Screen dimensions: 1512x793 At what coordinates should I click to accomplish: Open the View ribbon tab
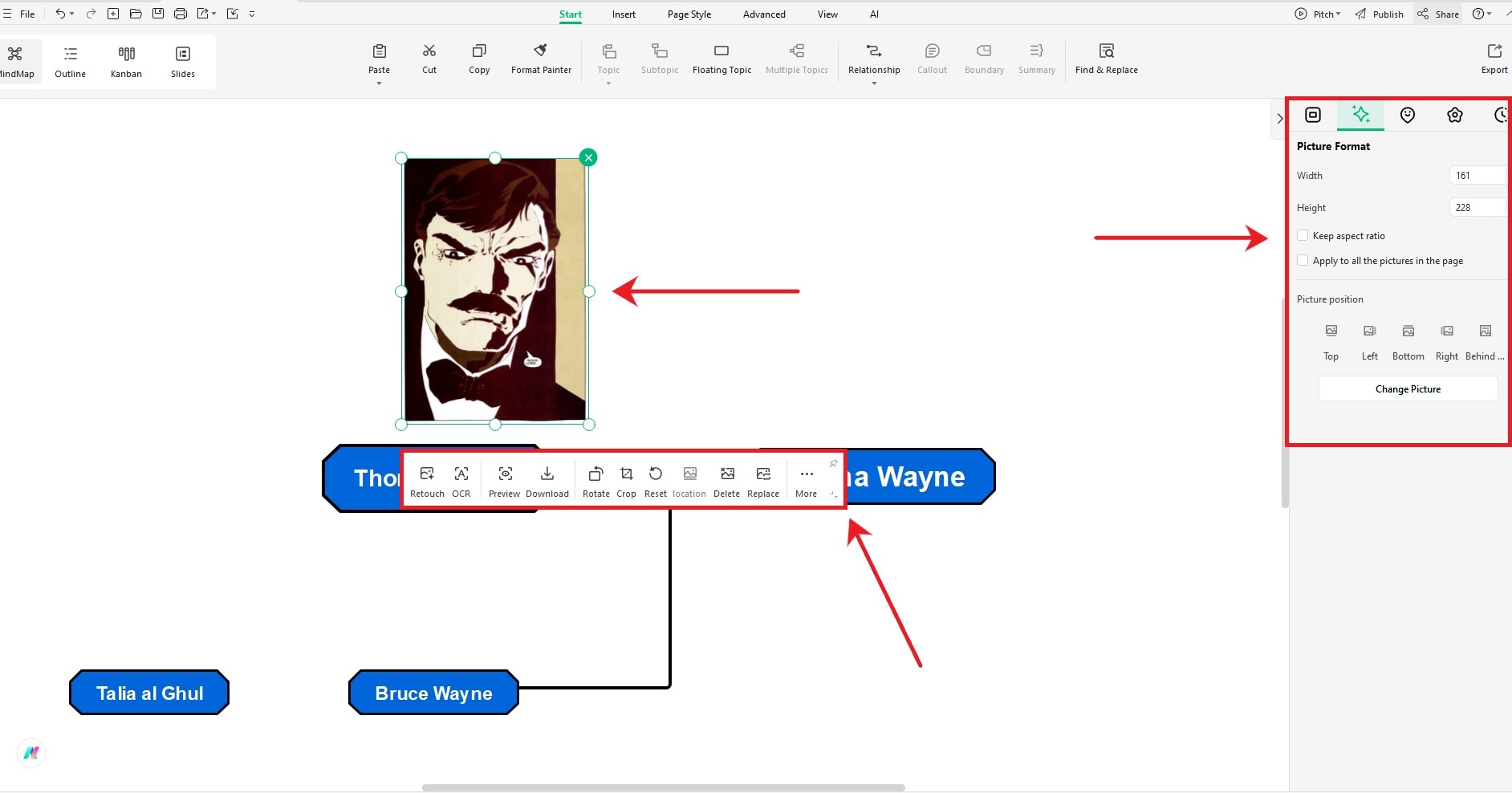[x=827, y=14]
